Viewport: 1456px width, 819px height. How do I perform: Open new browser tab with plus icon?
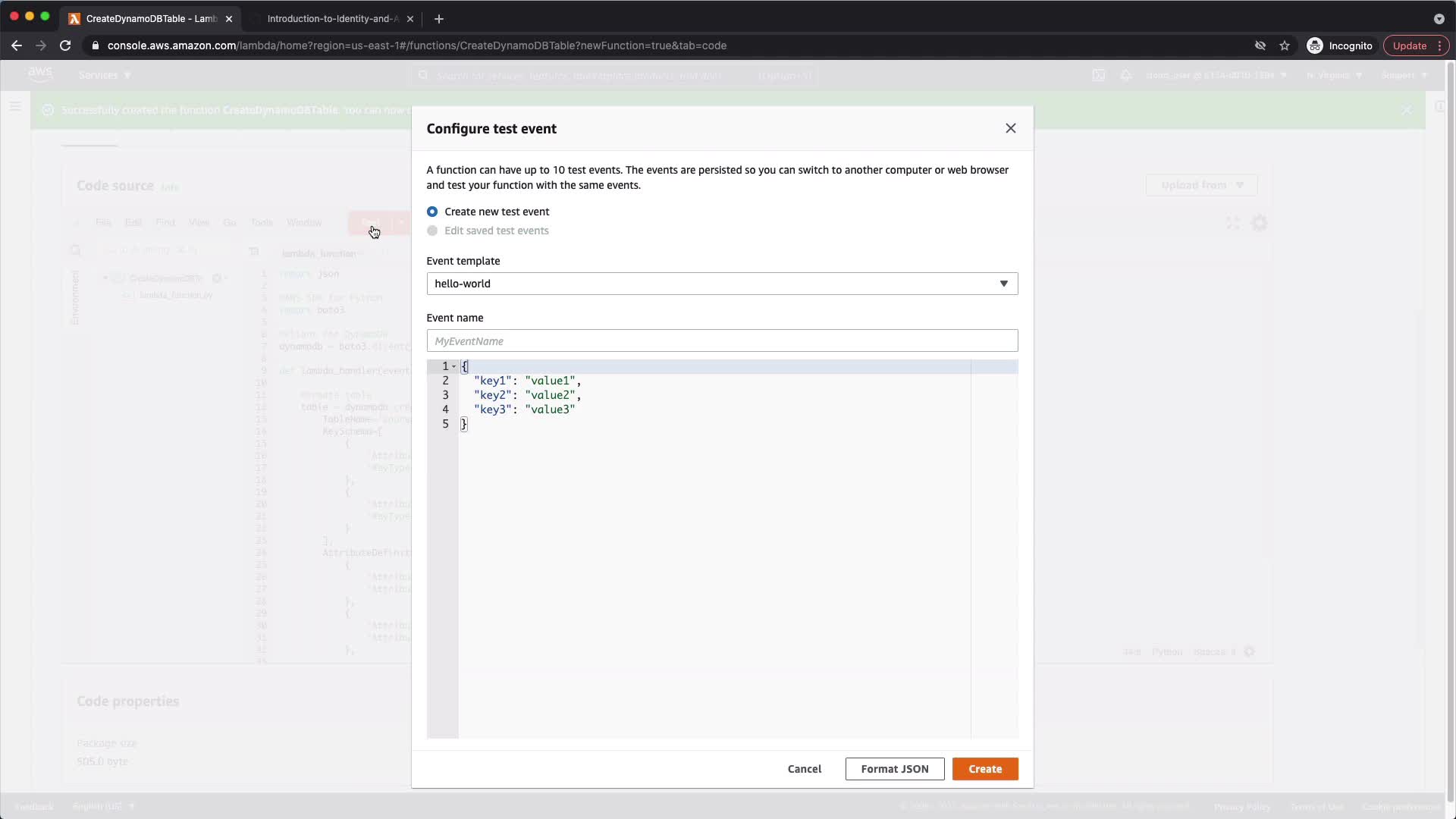(x=439, y=18)
